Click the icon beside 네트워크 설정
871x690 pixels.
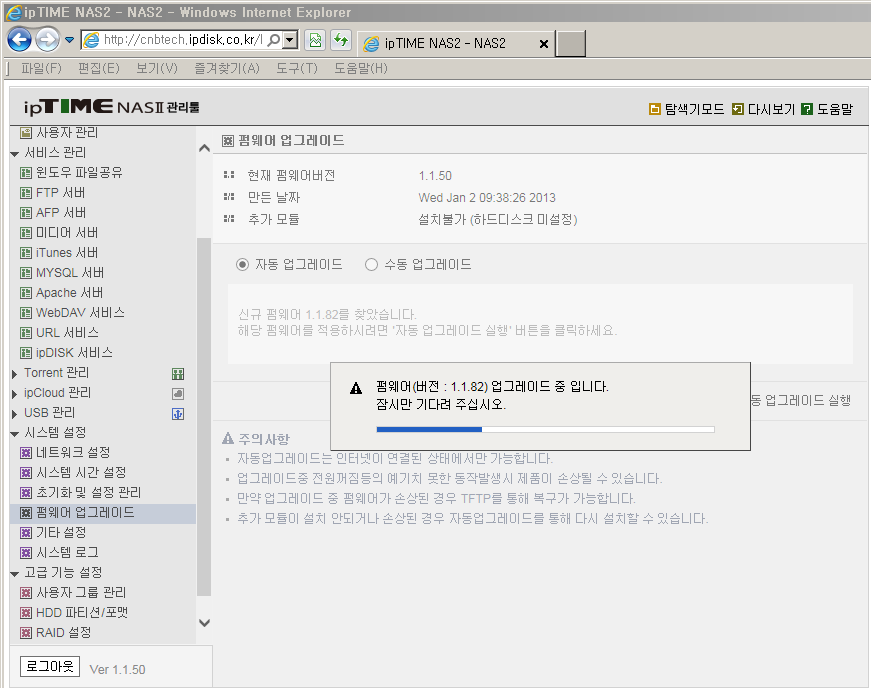point(26,453)
